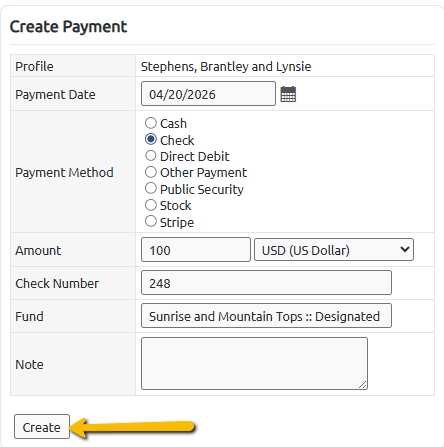Click the Note row label
Image resolution: width=444 pixels, height=447 pixels.
click(29, 364)
